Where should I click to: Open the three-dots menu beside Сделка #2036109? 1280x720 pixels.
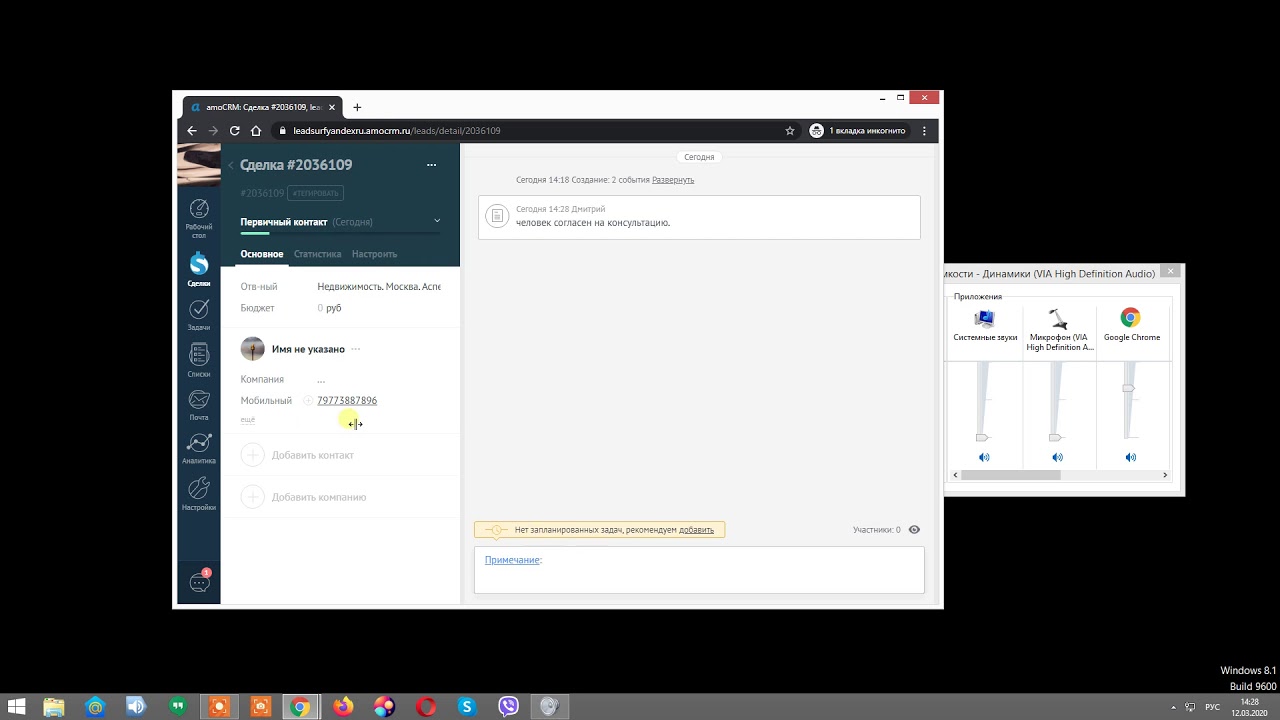click(431, 165)
